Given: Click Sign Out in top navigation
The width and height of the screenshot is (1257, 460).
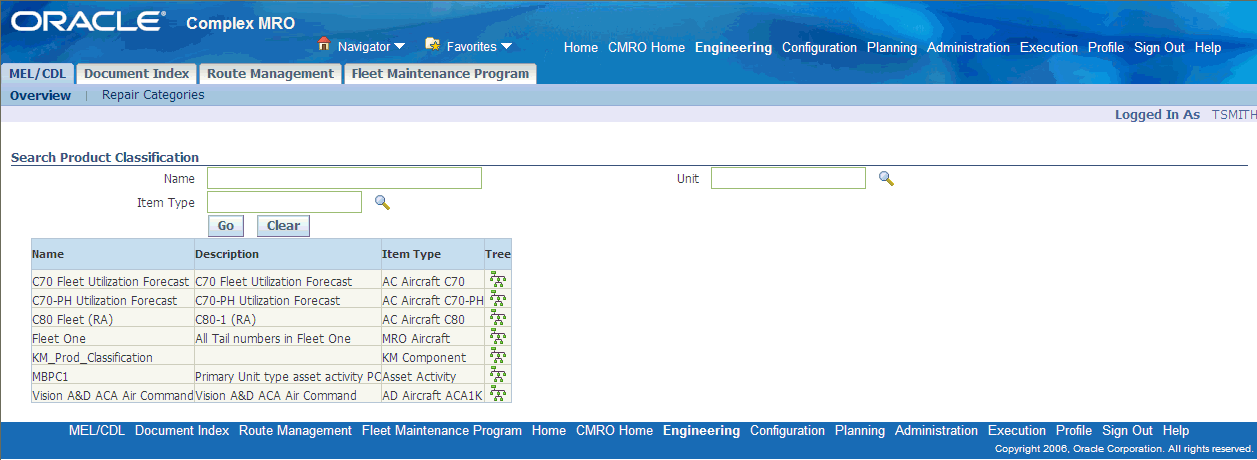Looking at the screenshot, I should coord(1160,48).
